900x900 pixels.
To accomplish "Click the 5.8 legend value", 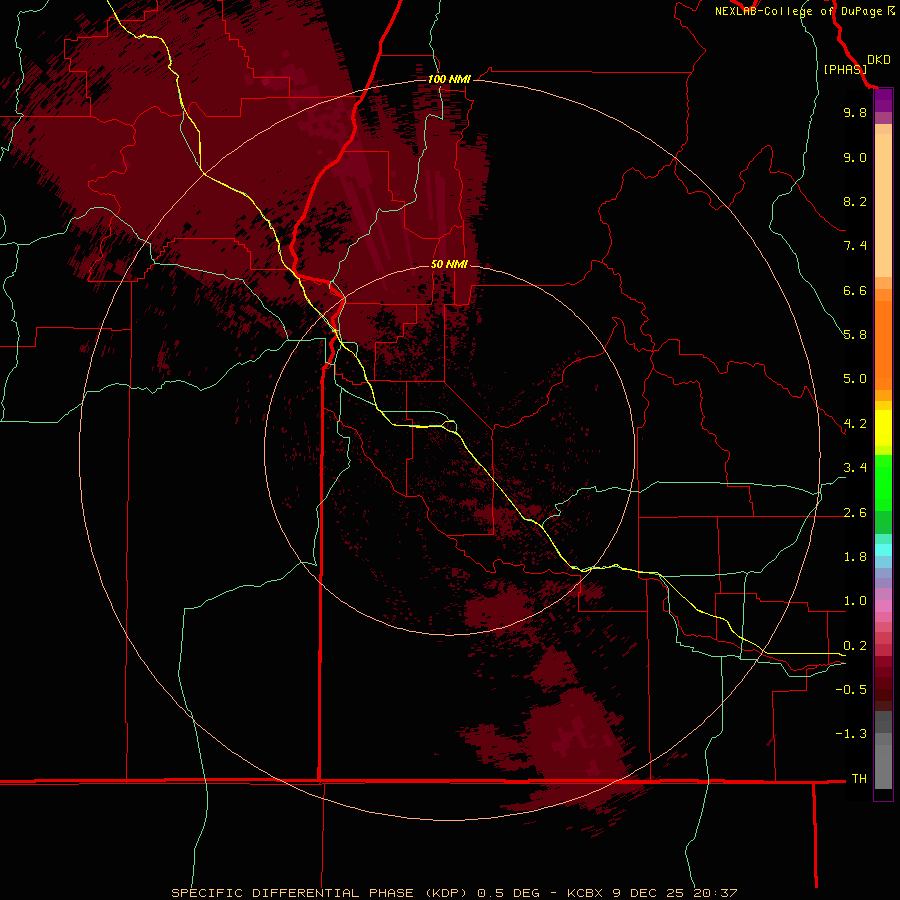I will [x=855, y=335].
